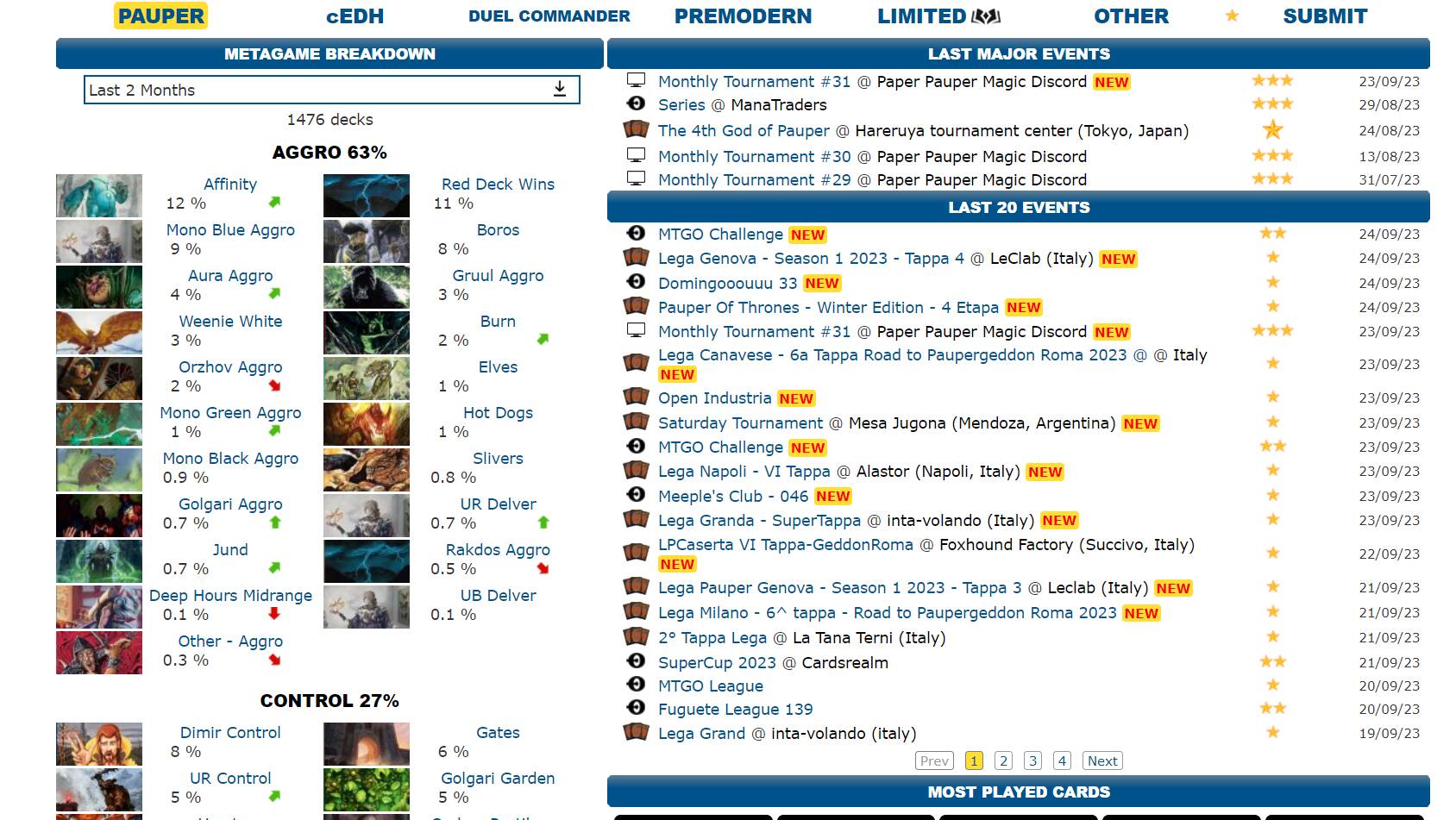Image resolution: width=1456 pixels, height=820 pixels.
Task: Click the Gruul Aggro gorilla artwork icon
Action: 366,287
